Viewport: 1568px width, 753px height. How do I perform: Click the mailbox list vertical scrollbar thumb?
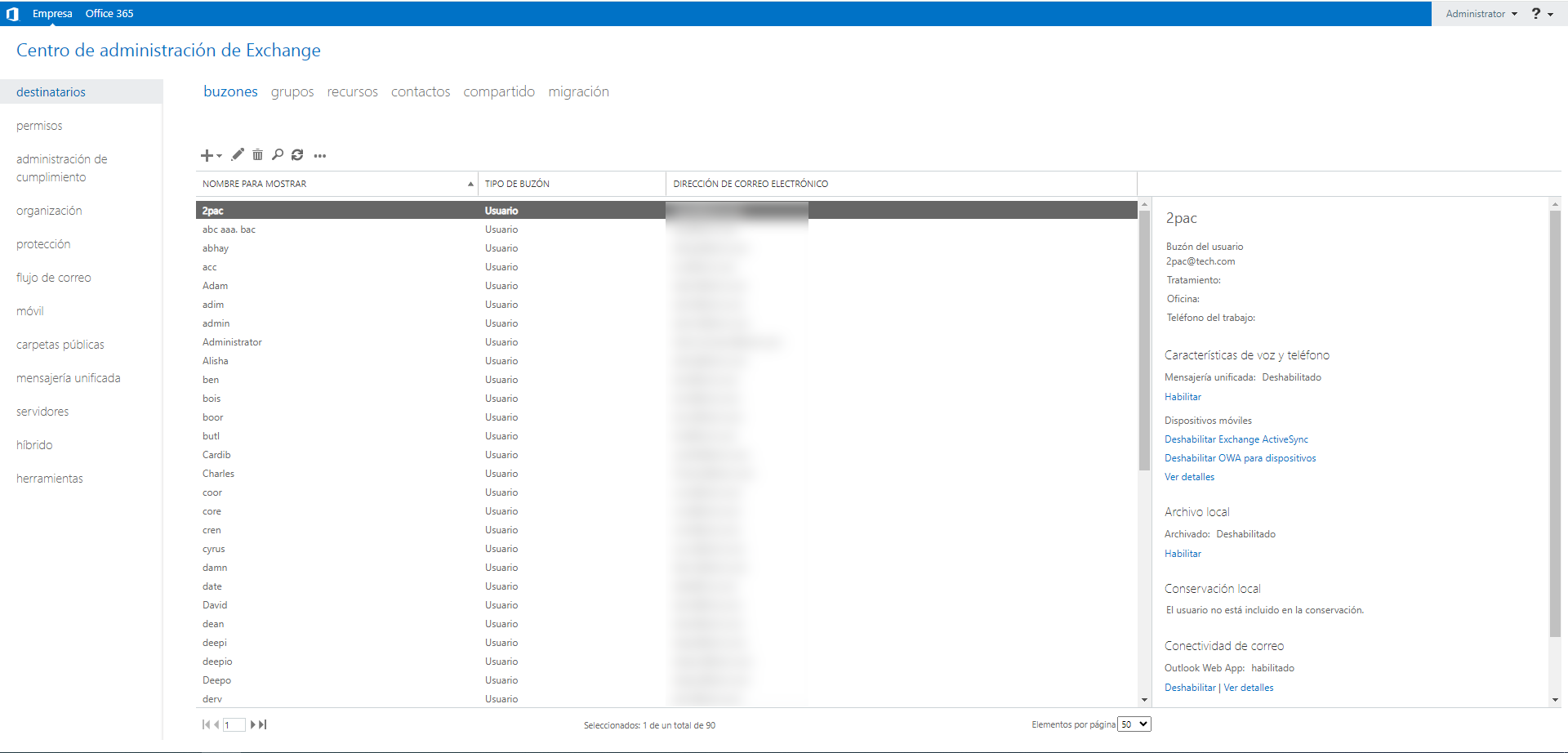pos(1144,341)
